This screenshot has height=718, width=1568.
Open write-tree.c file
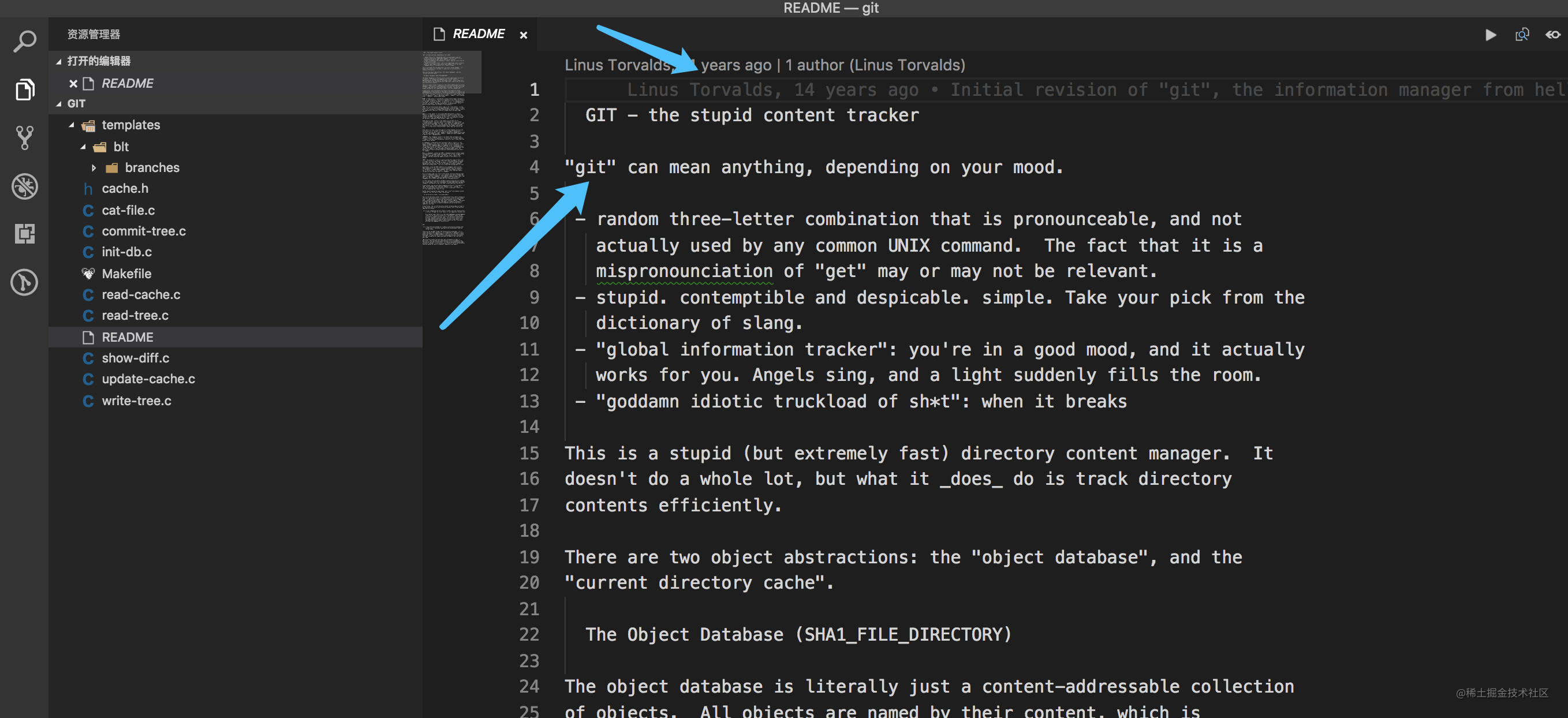tap(136, 401)
